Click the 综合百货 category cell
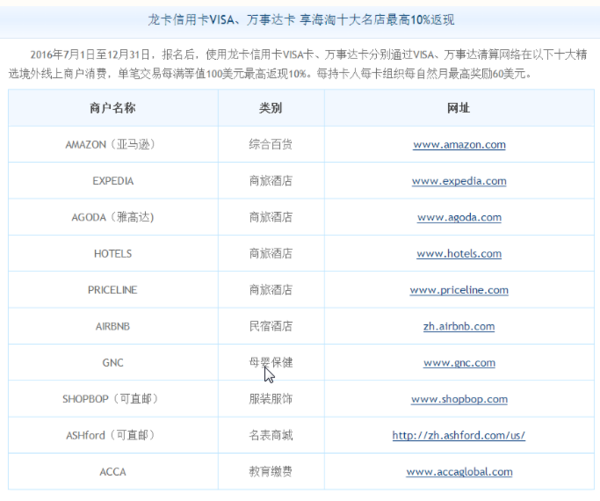 pyautogui.click(x=271, y=145)
